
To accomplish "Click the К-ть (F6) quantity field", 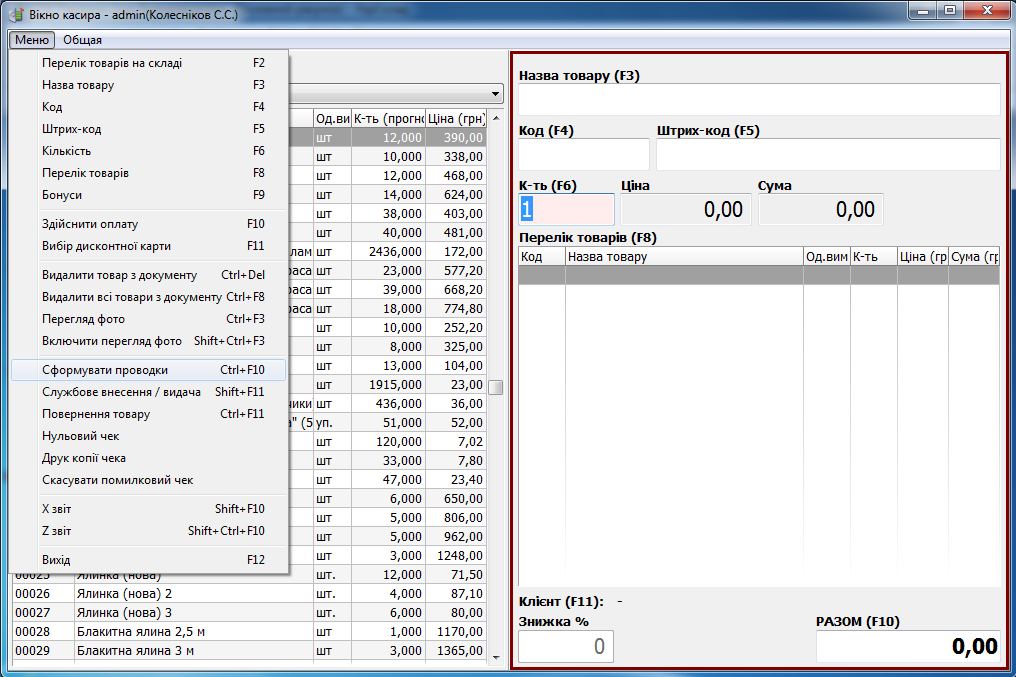I will [x=566, y=210].
